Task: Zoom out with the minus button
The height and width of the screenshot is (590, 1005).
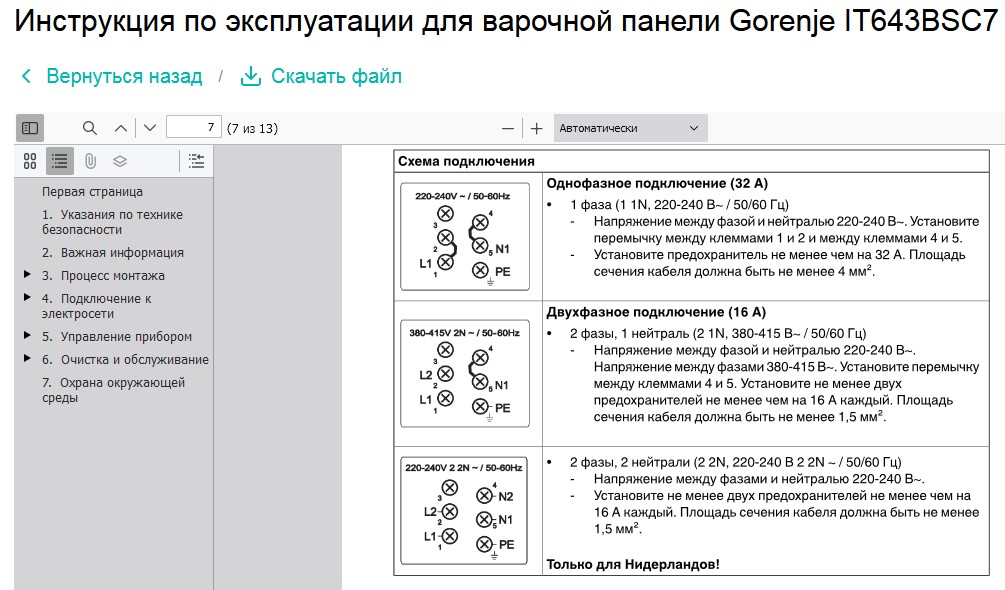Action: tap(508, 129)
